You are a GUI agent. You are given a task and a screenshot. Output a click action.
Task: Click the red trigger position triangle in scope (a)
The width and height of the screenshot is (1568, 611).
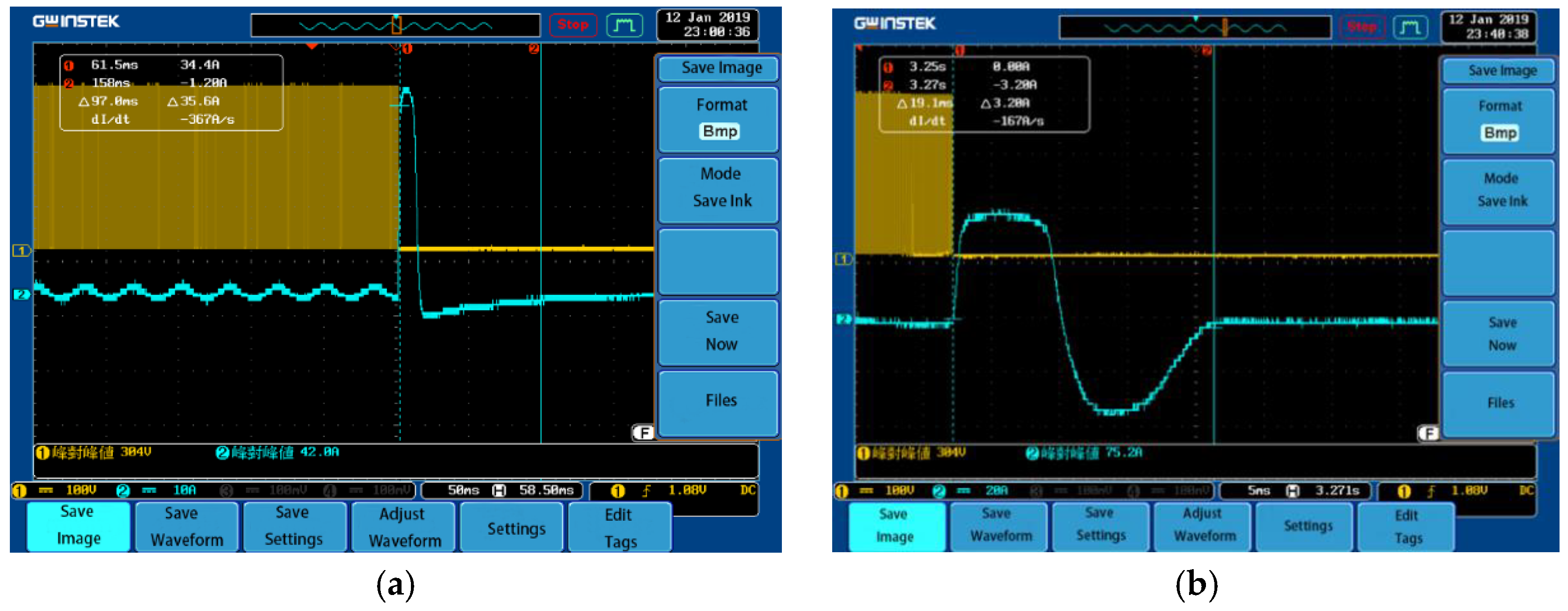click(x=312, y=46)
